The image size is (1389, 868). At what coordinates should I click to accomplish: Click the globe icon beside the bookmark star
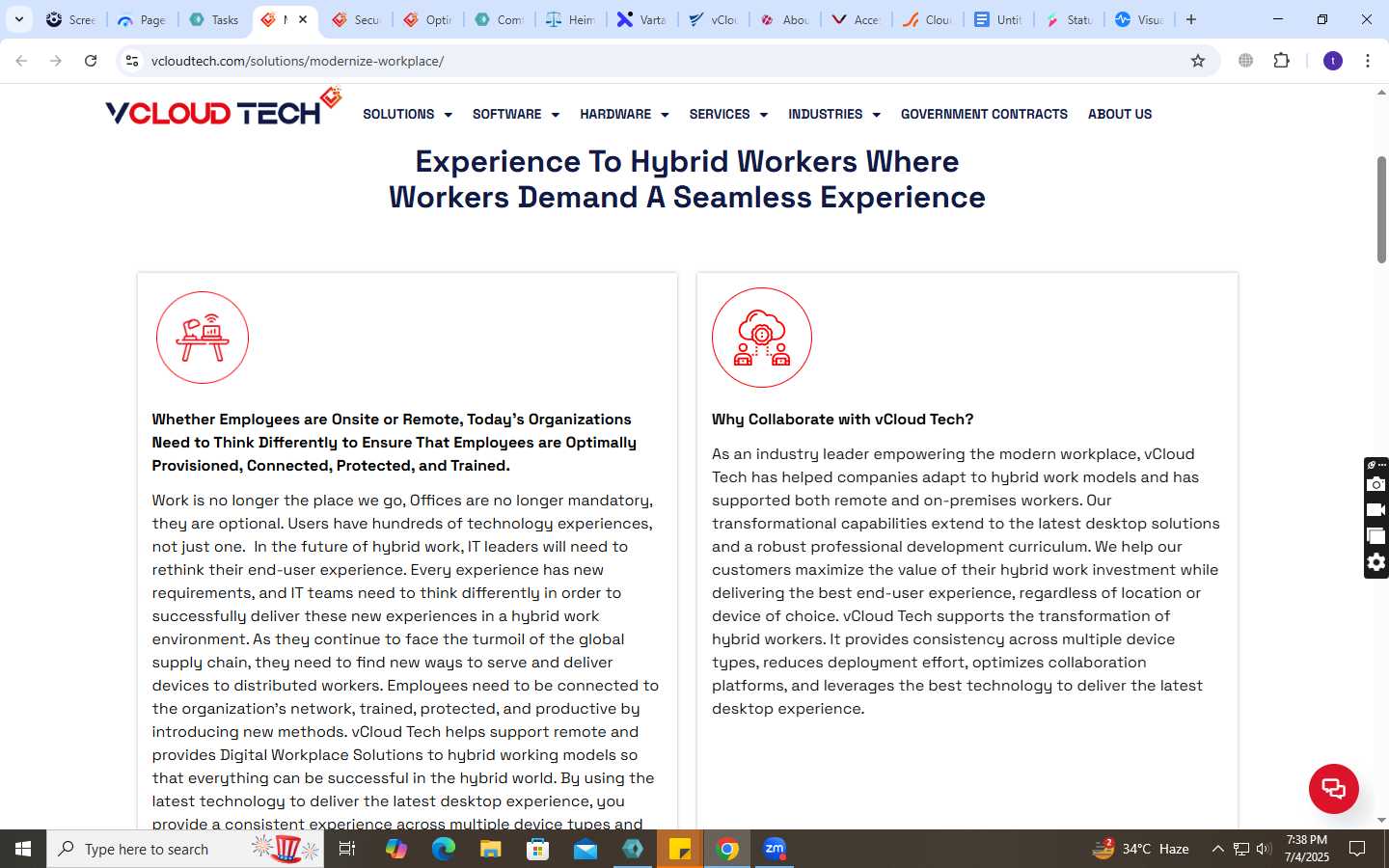[1245, 61]
